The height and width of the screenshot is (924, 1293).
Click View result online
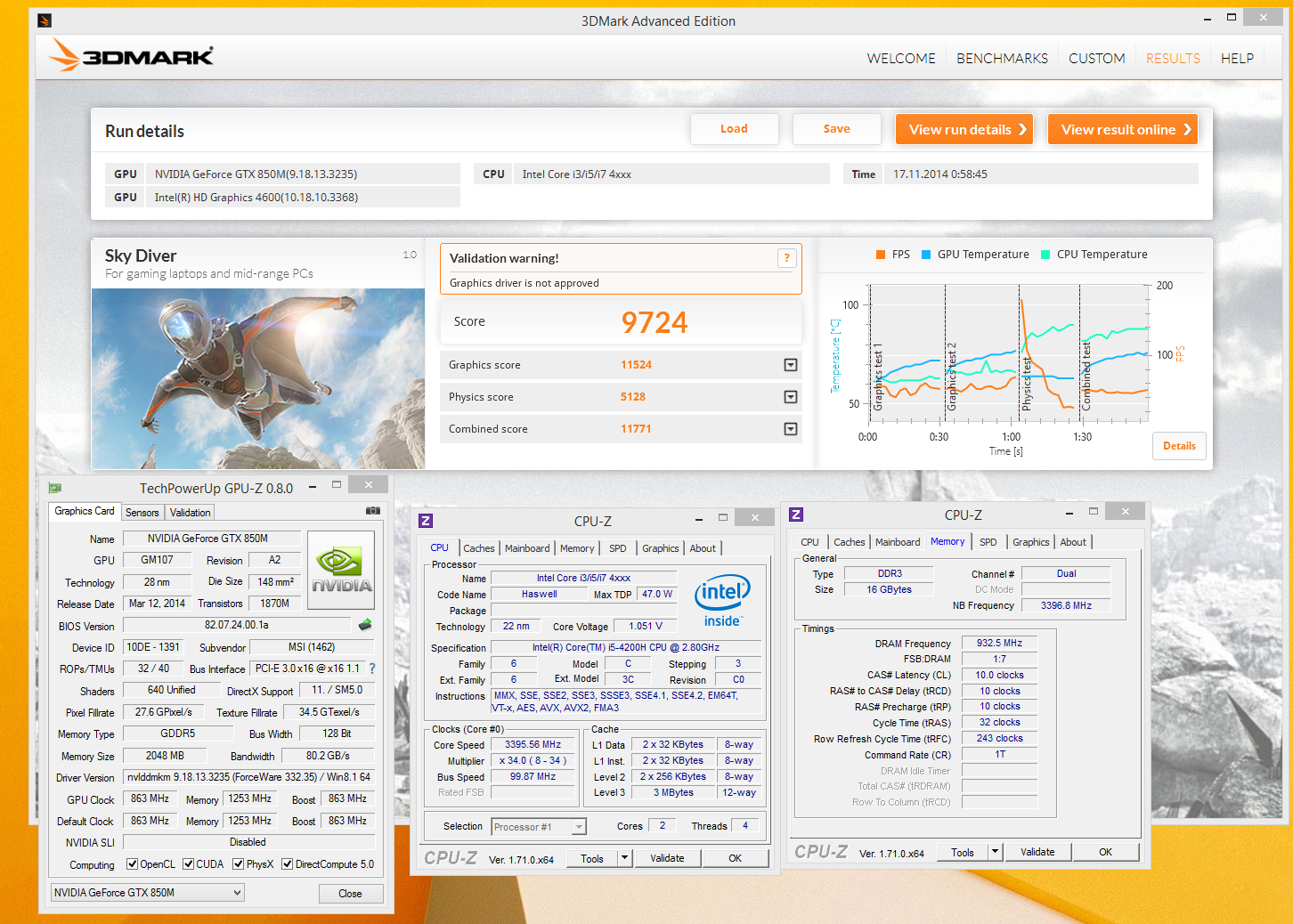(x=1123, y=130)
